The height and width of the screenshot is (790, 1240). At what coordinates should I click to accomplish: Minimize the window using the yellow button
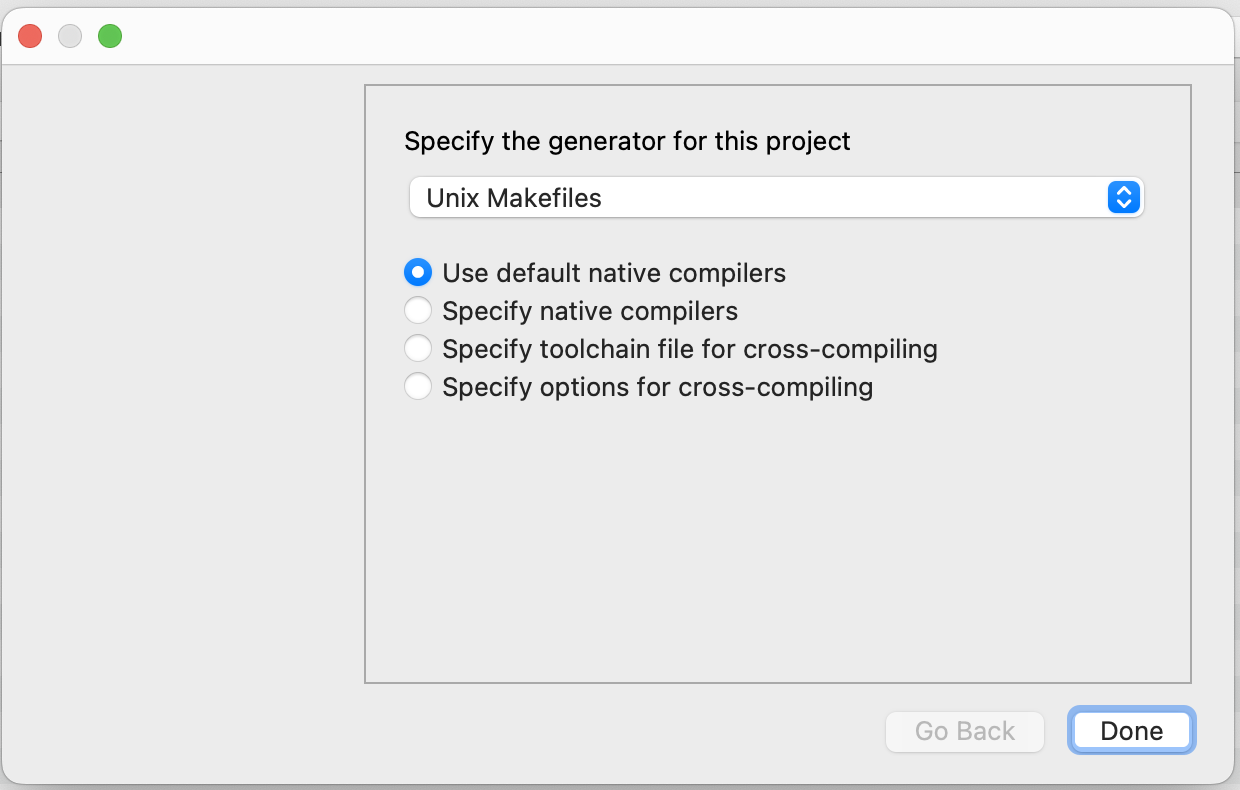(x=70, y=37)
